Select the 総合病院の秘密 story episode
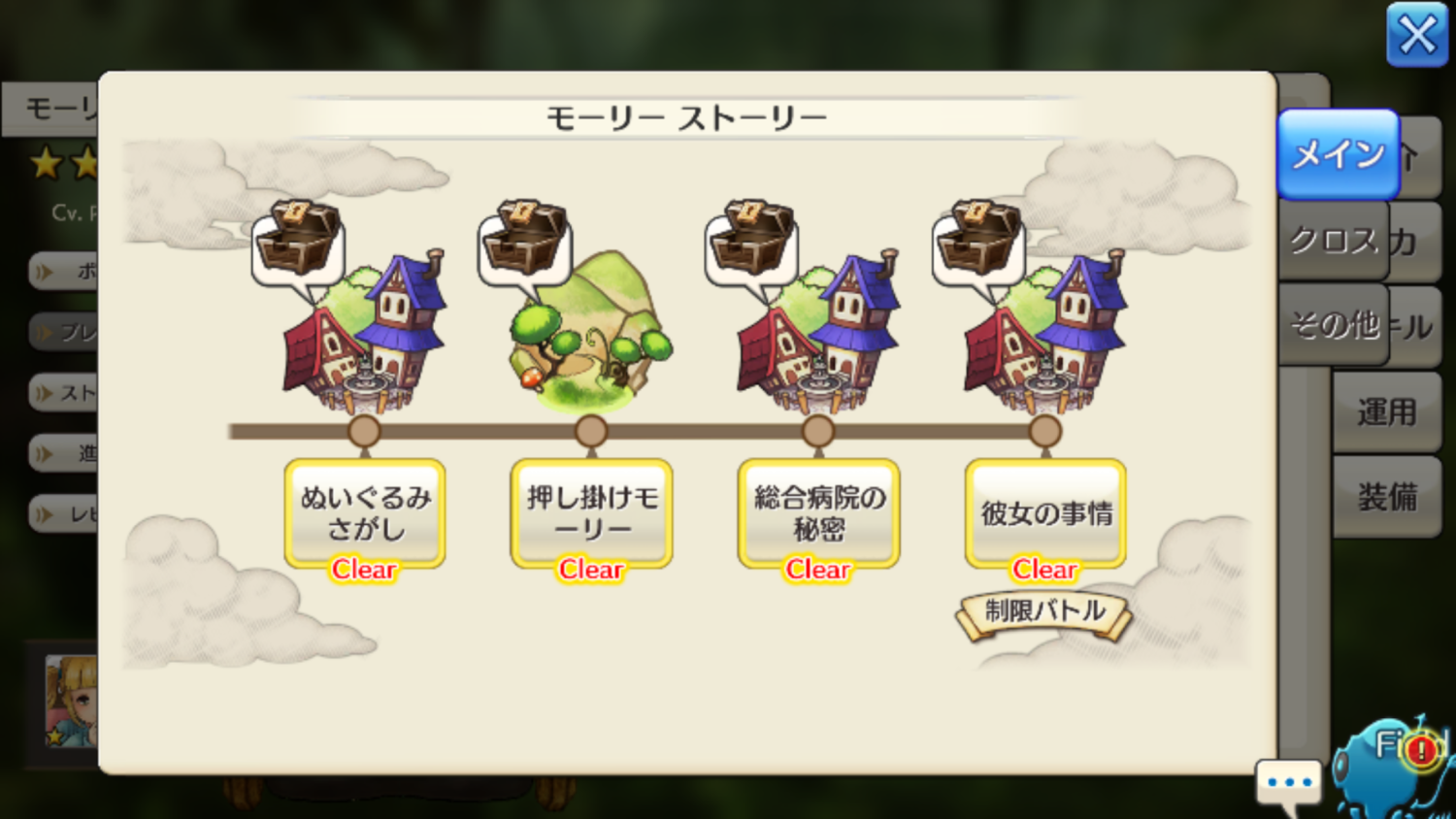Screen dimensions: 1456x819 [818, 513]
